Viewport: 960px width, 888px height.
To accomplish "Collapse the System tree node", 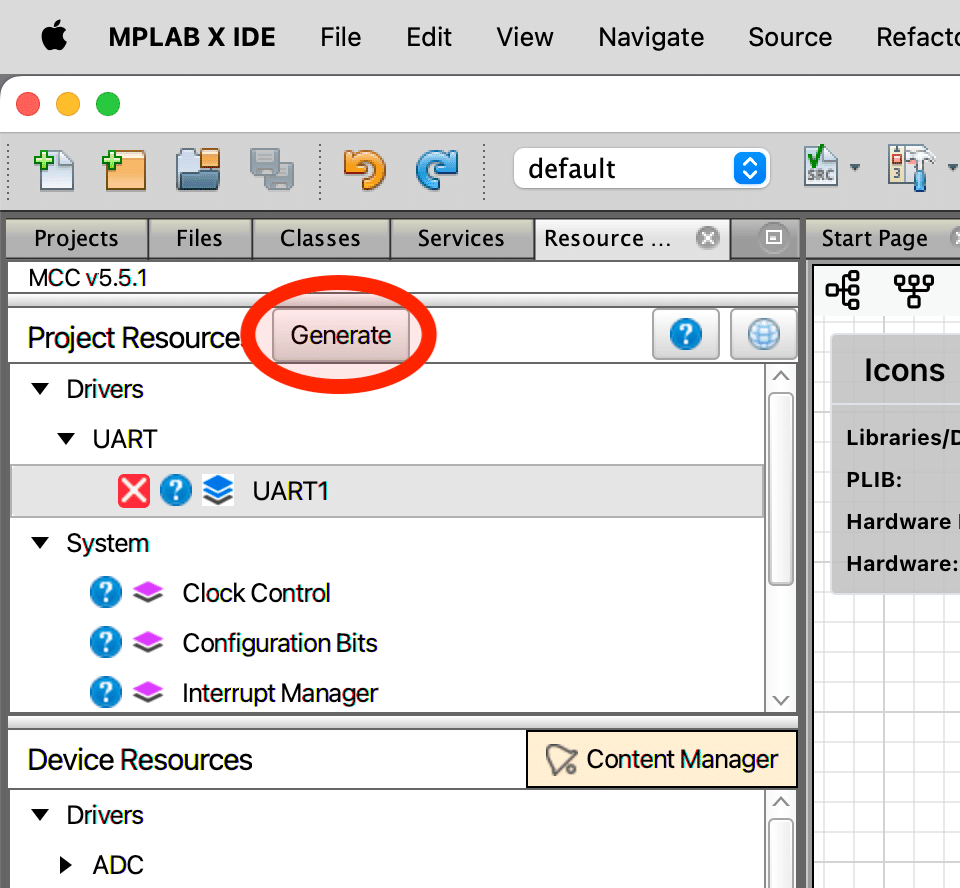I will pos(40,543).
